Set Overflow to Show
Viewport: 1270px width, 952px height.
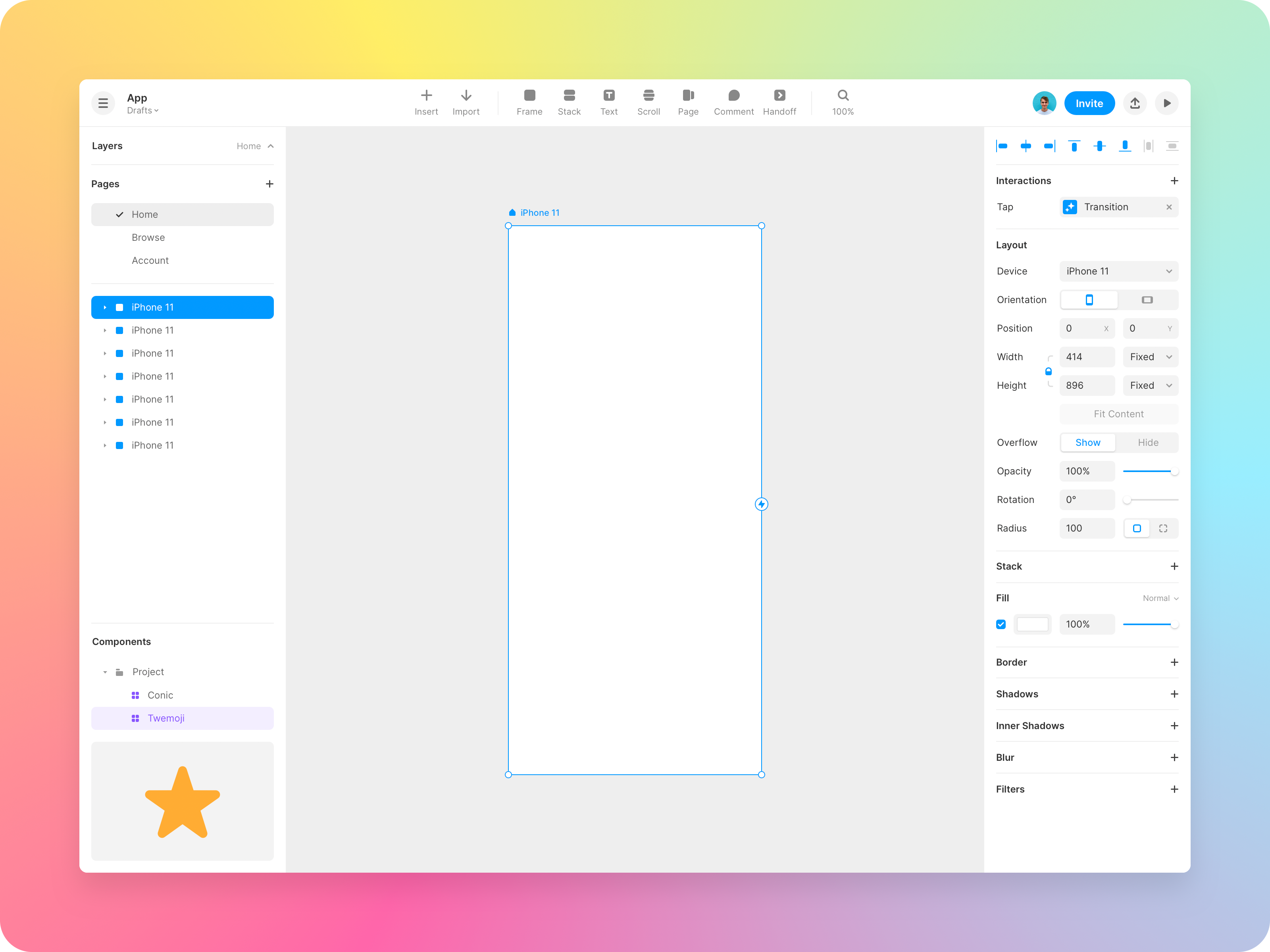pyautogui.click(x=1087, y=442)
